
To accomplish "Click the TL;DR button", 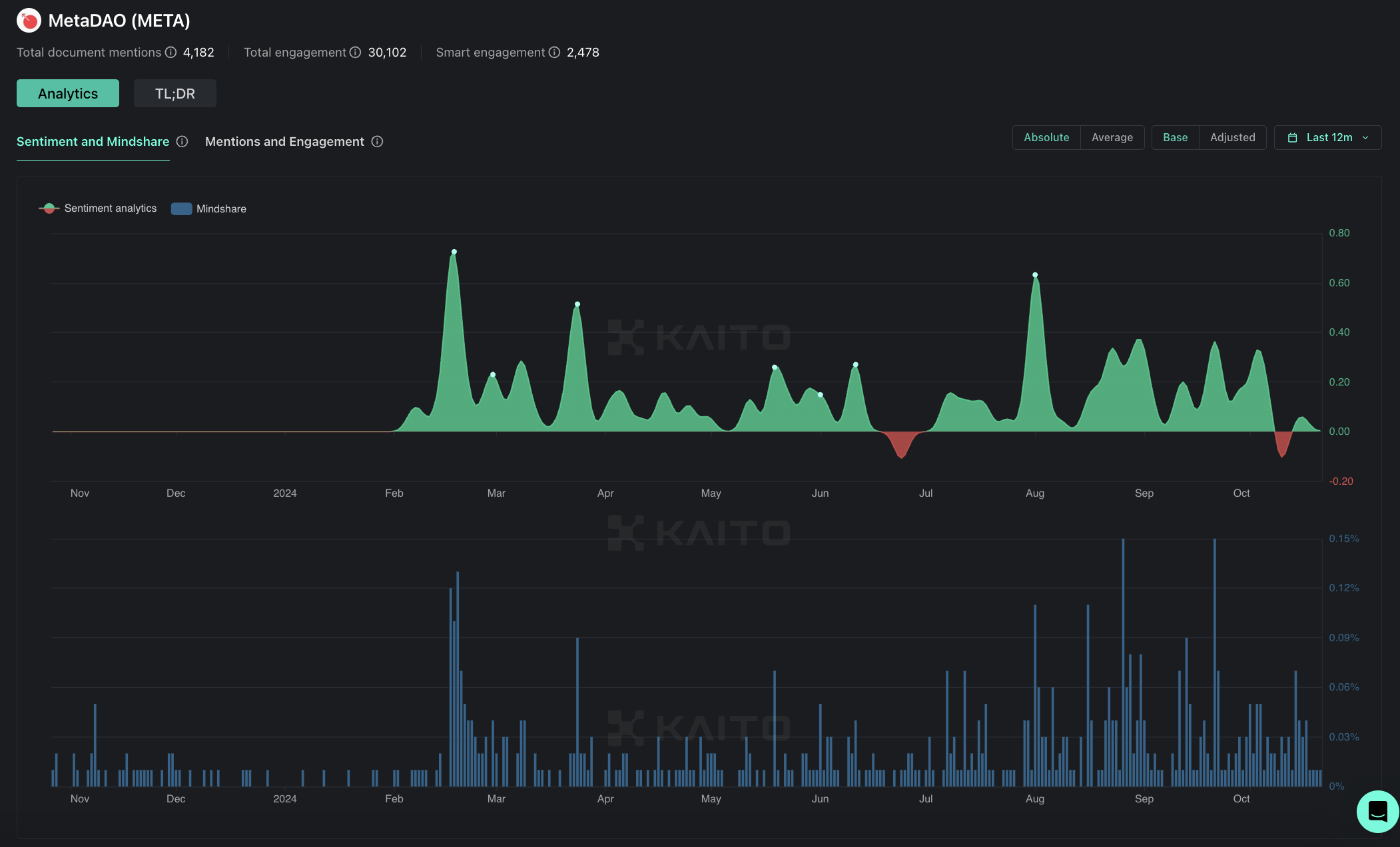I will tap(175, 93).
